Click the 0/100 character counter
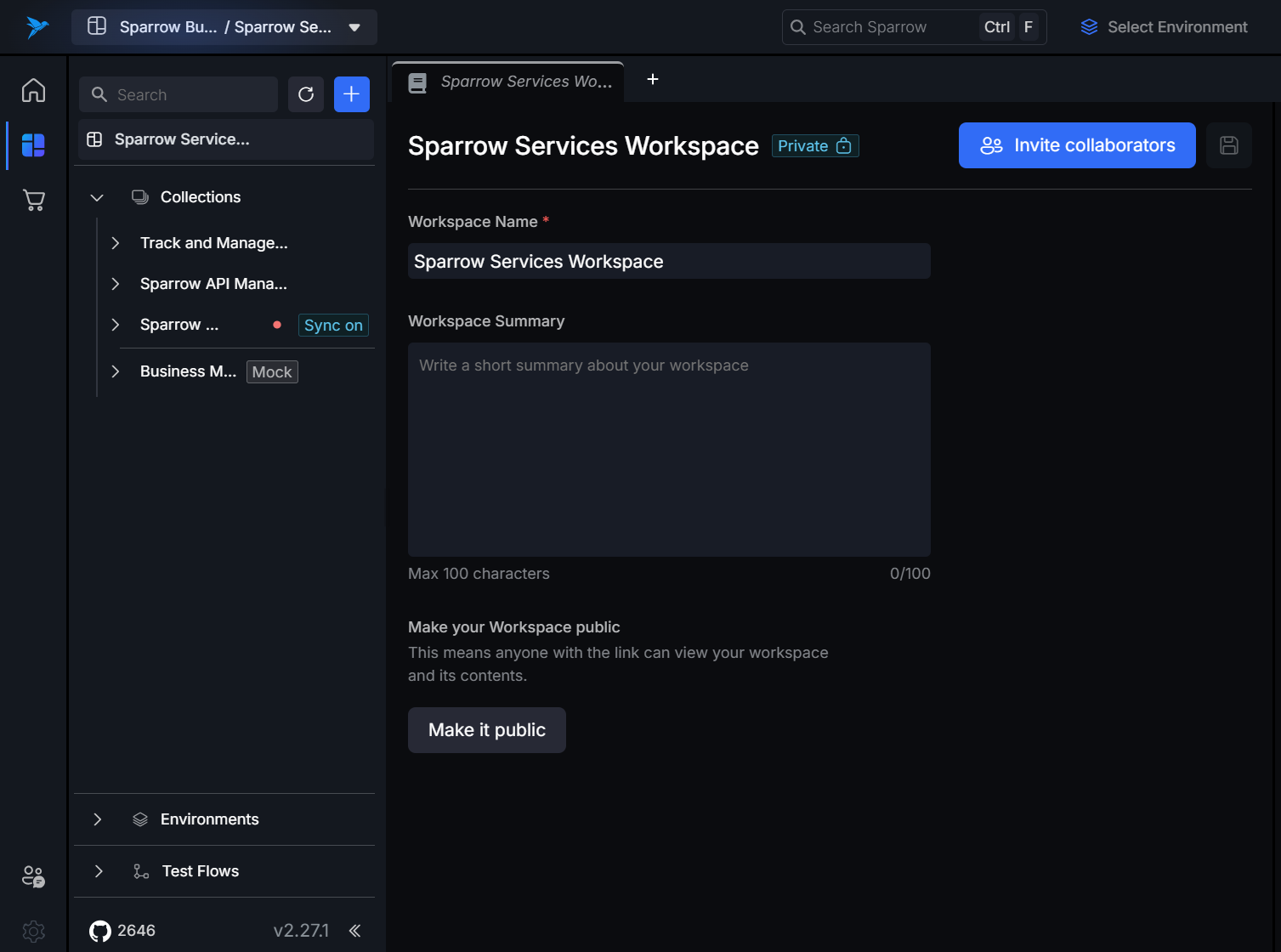The image size is (1281, 952). point(910,574)
